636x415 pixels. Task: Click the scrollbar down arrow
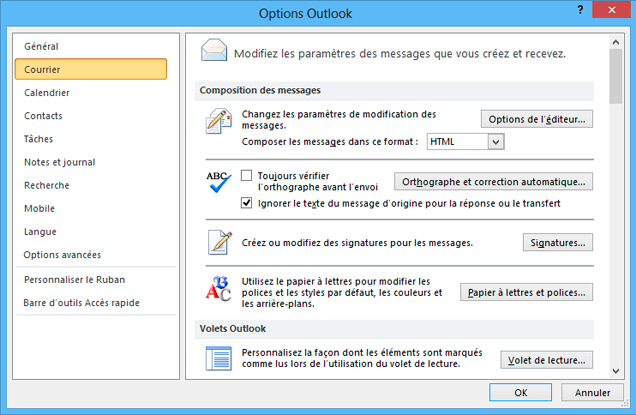(x=616, y=369)
